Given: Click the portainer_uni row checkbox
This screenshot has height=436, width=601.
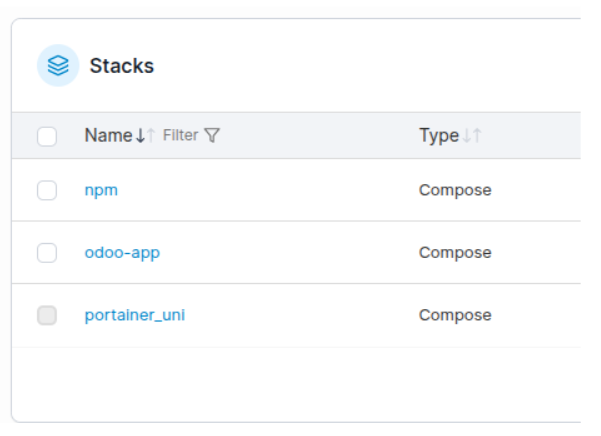Looking at the screenshot, I should (x=47, y=315).
